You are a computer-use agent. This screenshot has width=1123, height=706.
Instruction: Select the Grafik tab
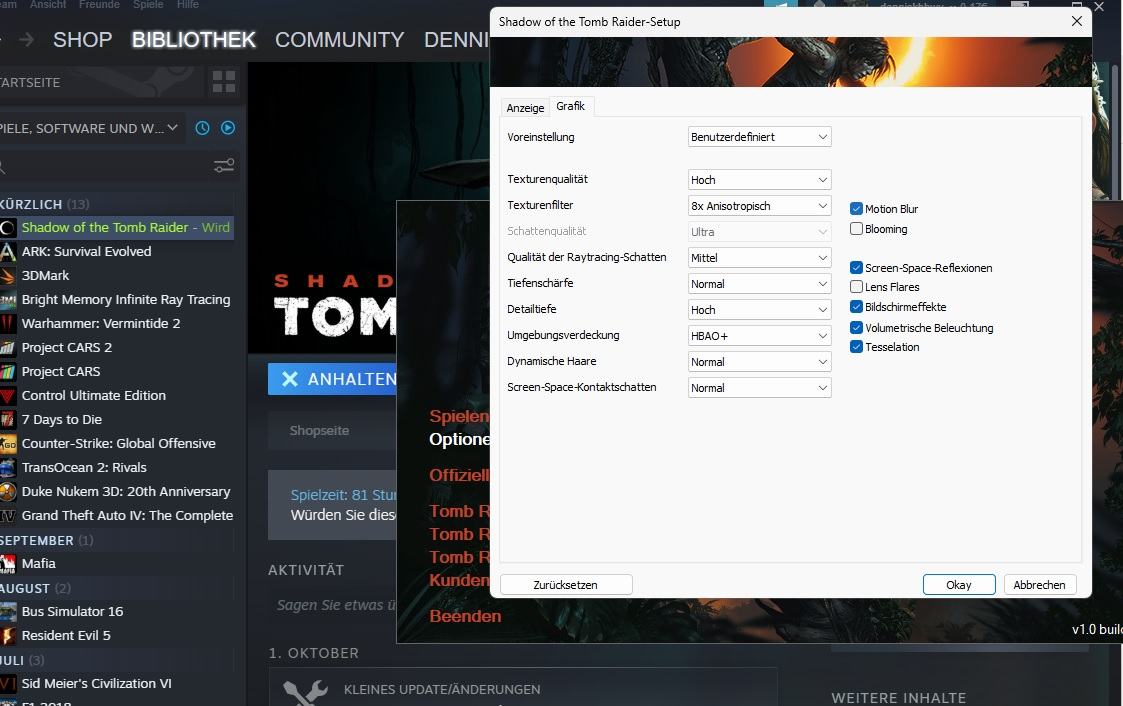[571, 106]
